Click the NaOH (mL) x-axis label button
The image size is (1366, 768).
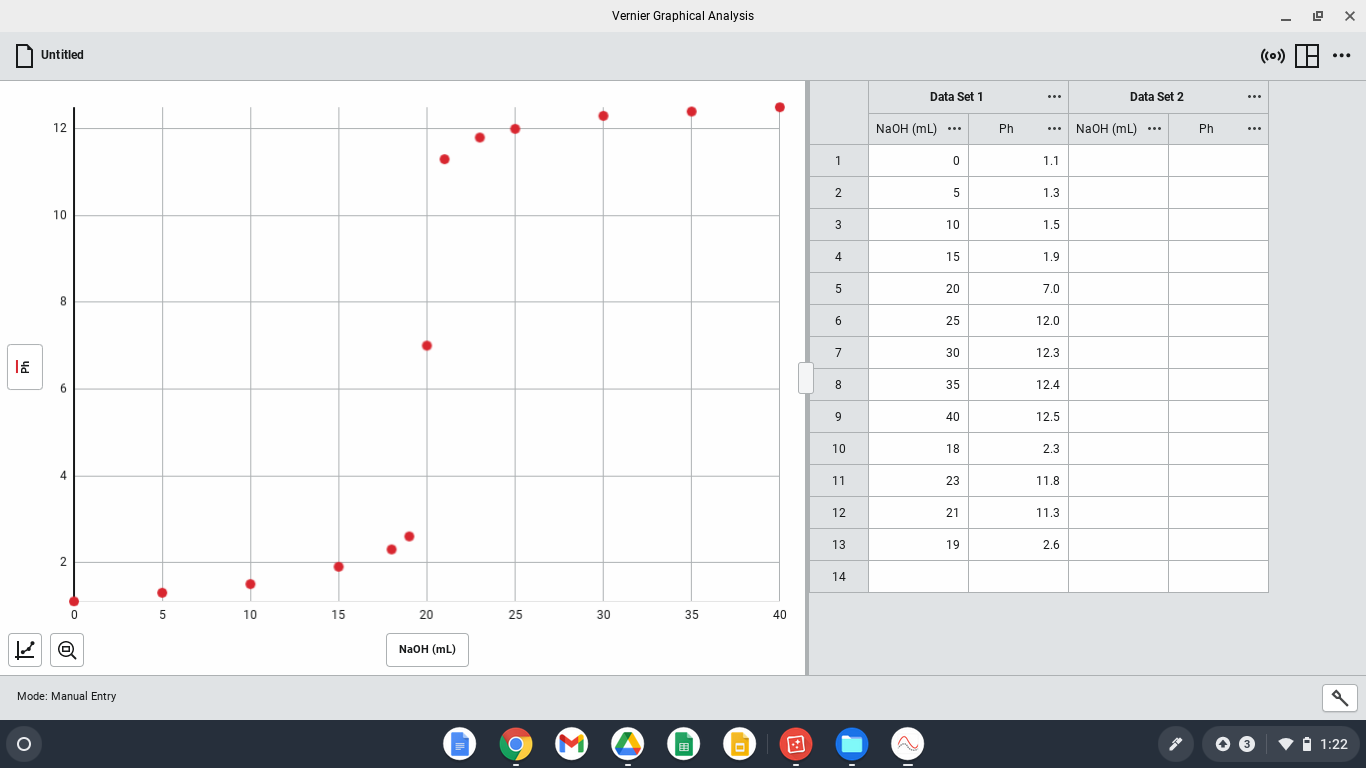click(427, 650)
